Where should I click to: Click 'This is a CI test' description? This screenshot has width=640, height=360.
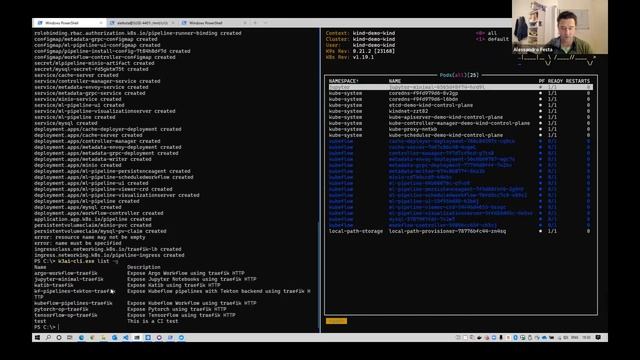[153, 321]
